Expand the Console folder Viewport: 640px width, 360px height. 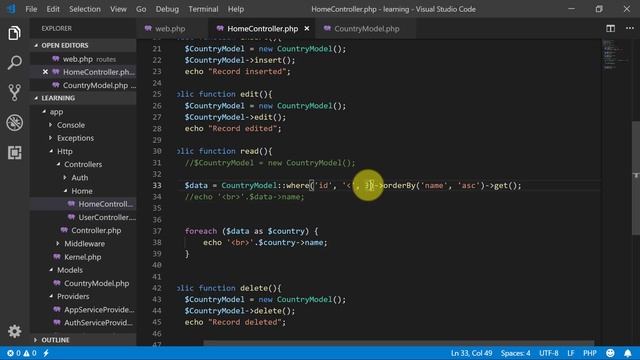[71, 125]
